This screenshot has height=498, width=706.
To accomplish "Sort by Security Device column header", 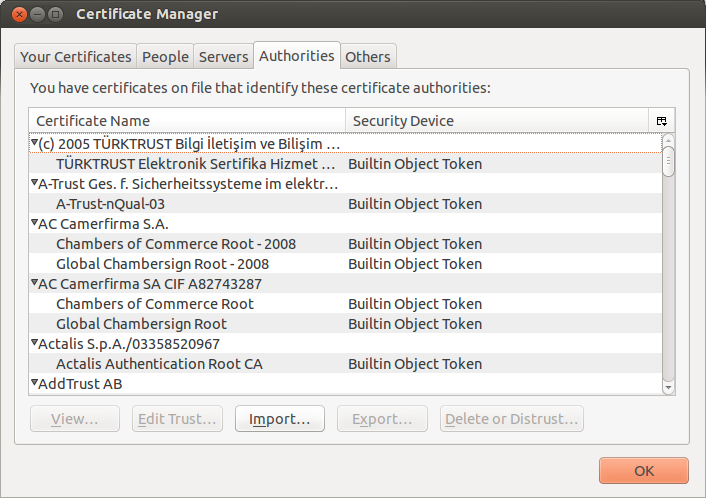I will tap(496, 121).
